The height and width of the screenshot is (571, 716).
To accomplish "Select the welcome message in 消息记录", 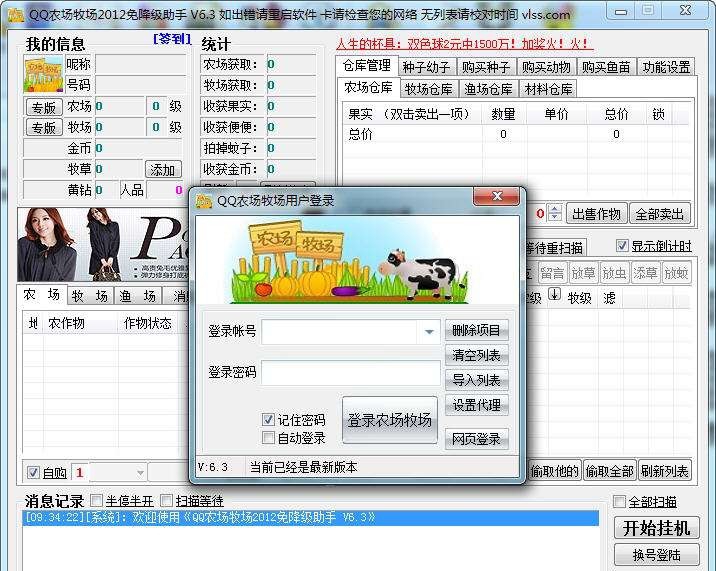I will (x=311, y=518).
